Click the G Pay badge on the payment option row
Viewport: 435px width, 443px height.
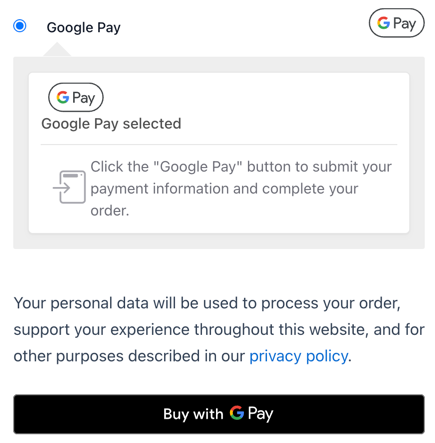[396, 23]
